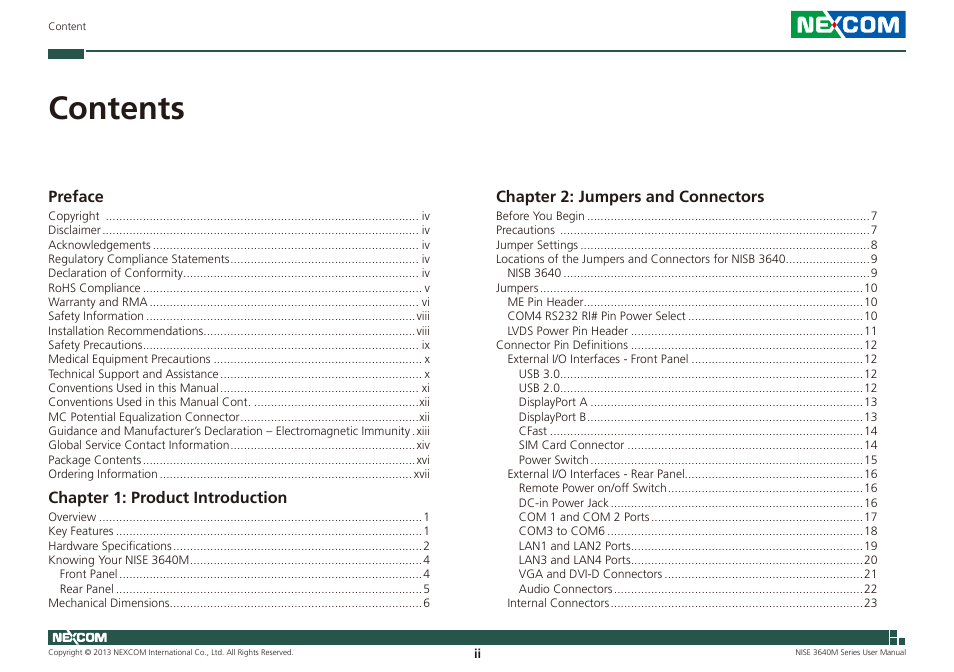
Task: Go to Remote Power on/off Switch
Action: (x=698, y=488)
